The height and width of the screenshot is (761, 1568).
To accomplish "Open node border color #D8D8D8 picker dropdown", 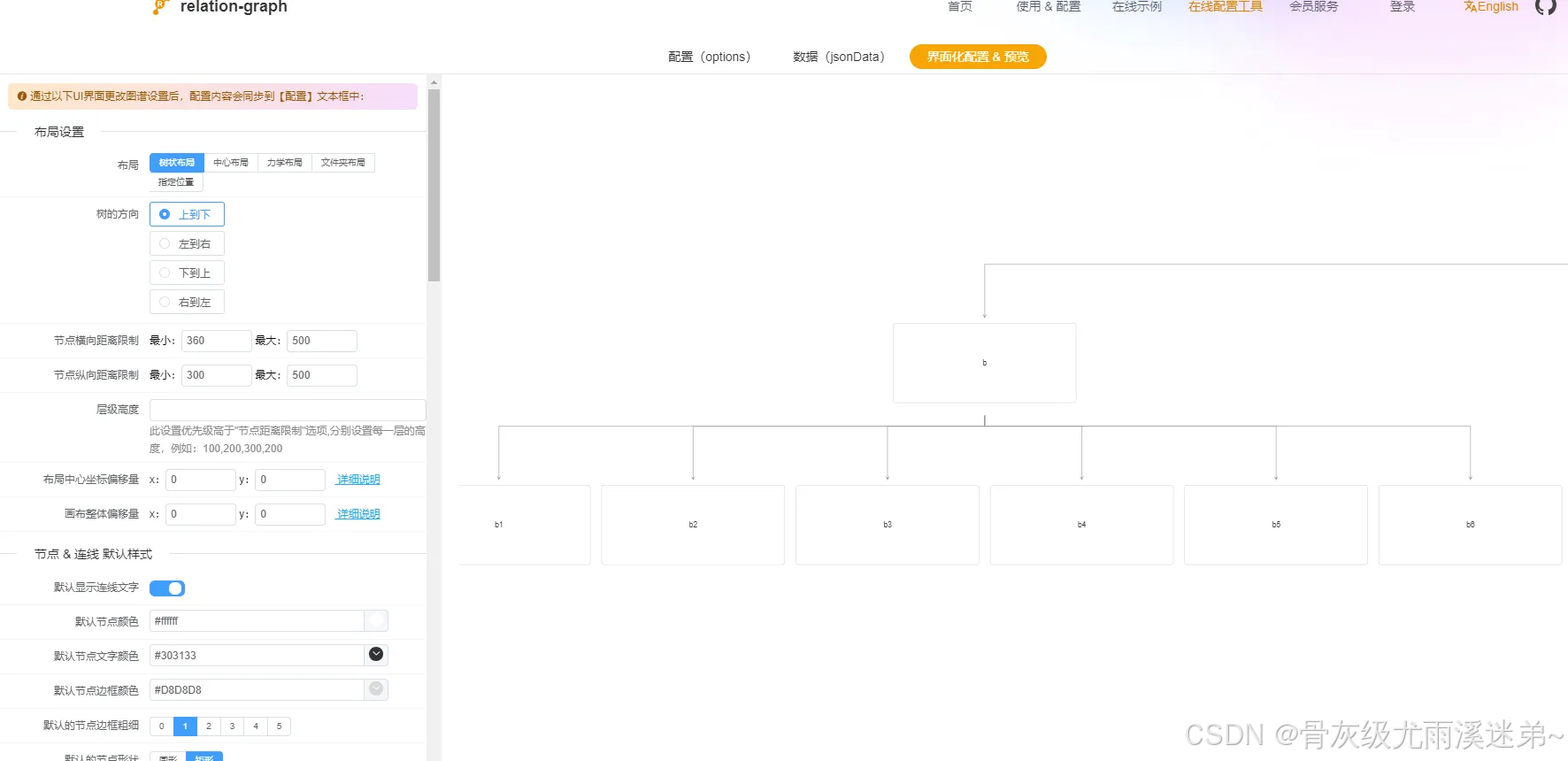I will [376, 689].
